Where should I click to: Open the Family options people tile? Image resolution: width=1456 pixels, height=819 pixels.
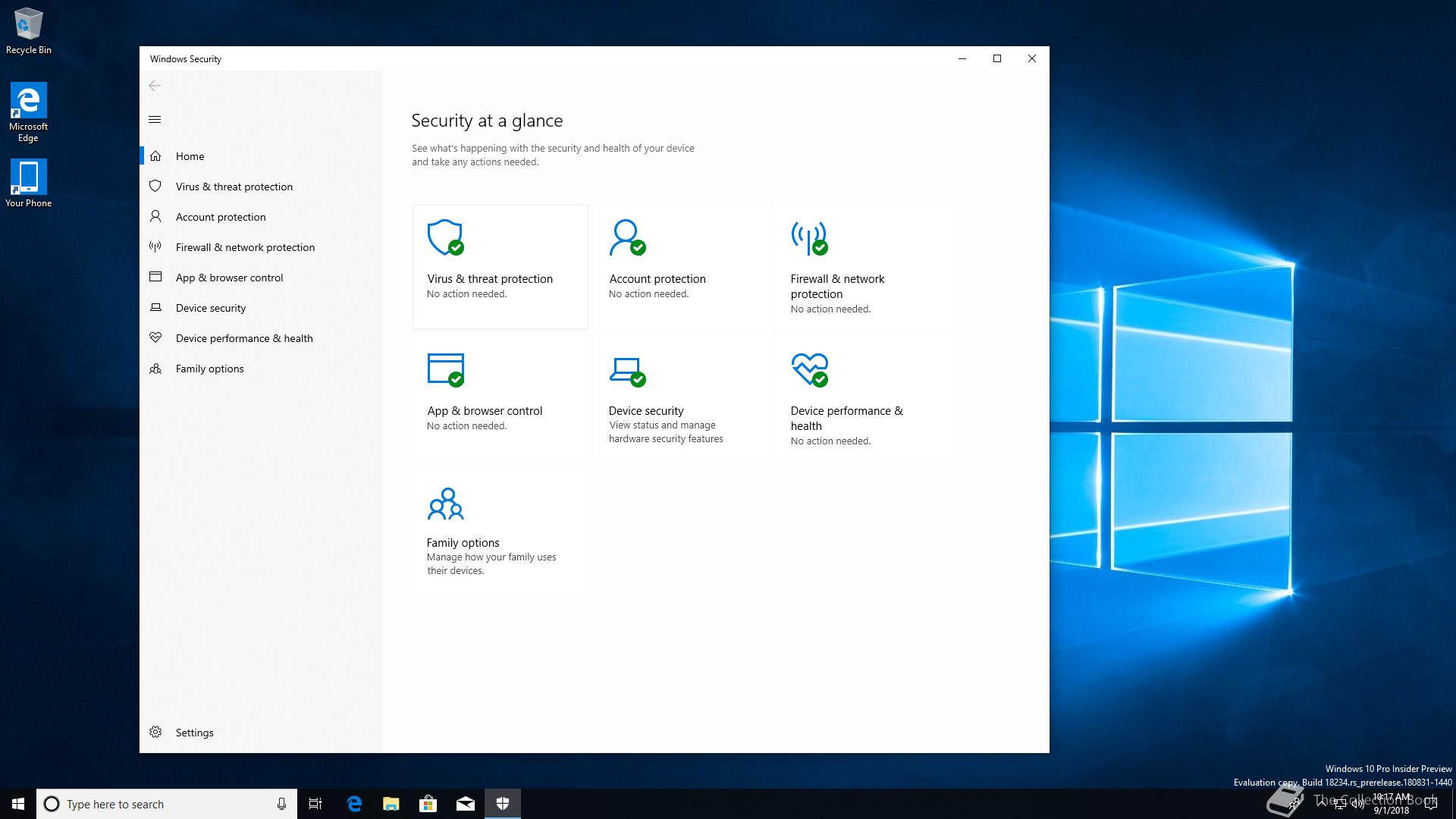coord(500,530)
